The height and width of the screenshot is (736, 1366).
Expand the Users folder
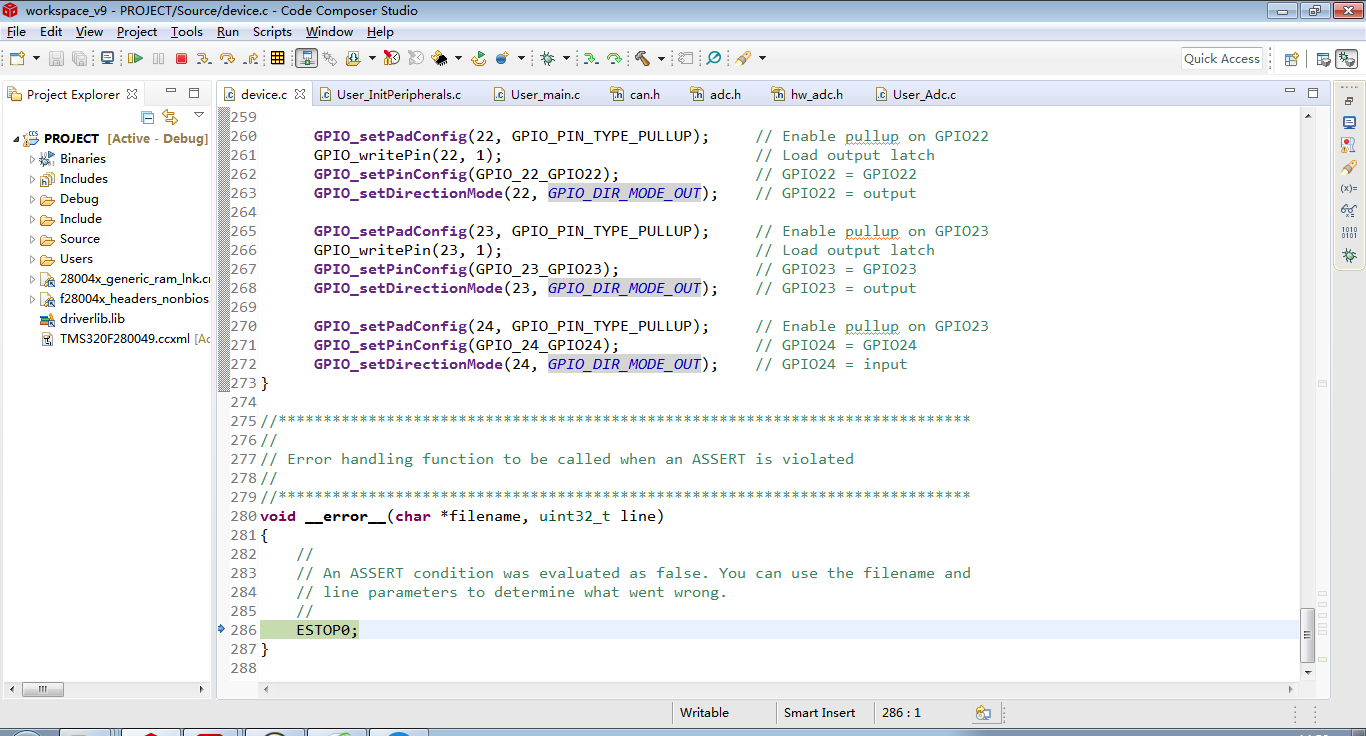pyautogui.click(x=32, y=259)
